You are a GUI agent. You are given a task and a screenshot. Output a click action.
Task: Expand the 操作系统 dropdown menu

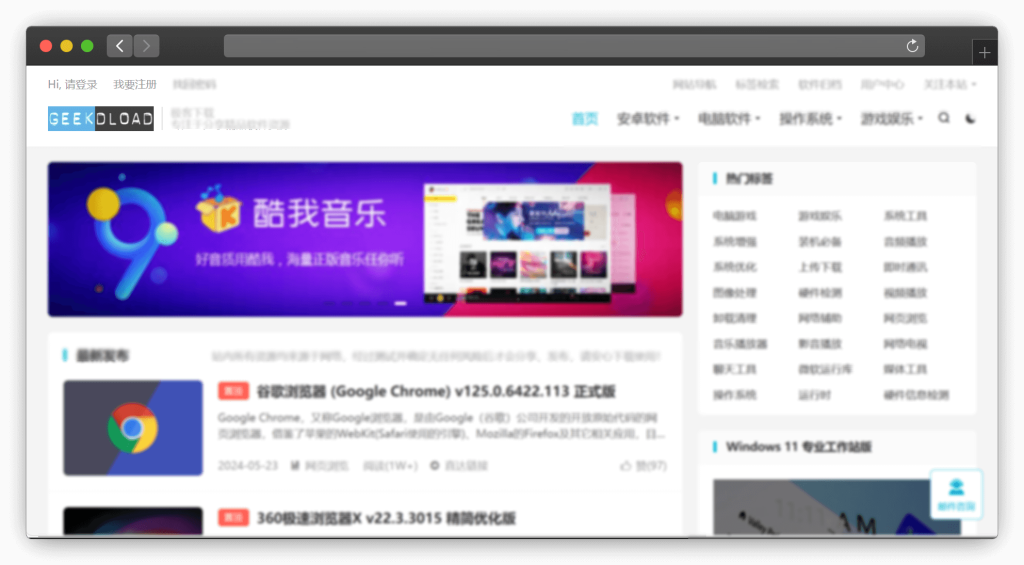pyautogui.click(x=810, y=119)
